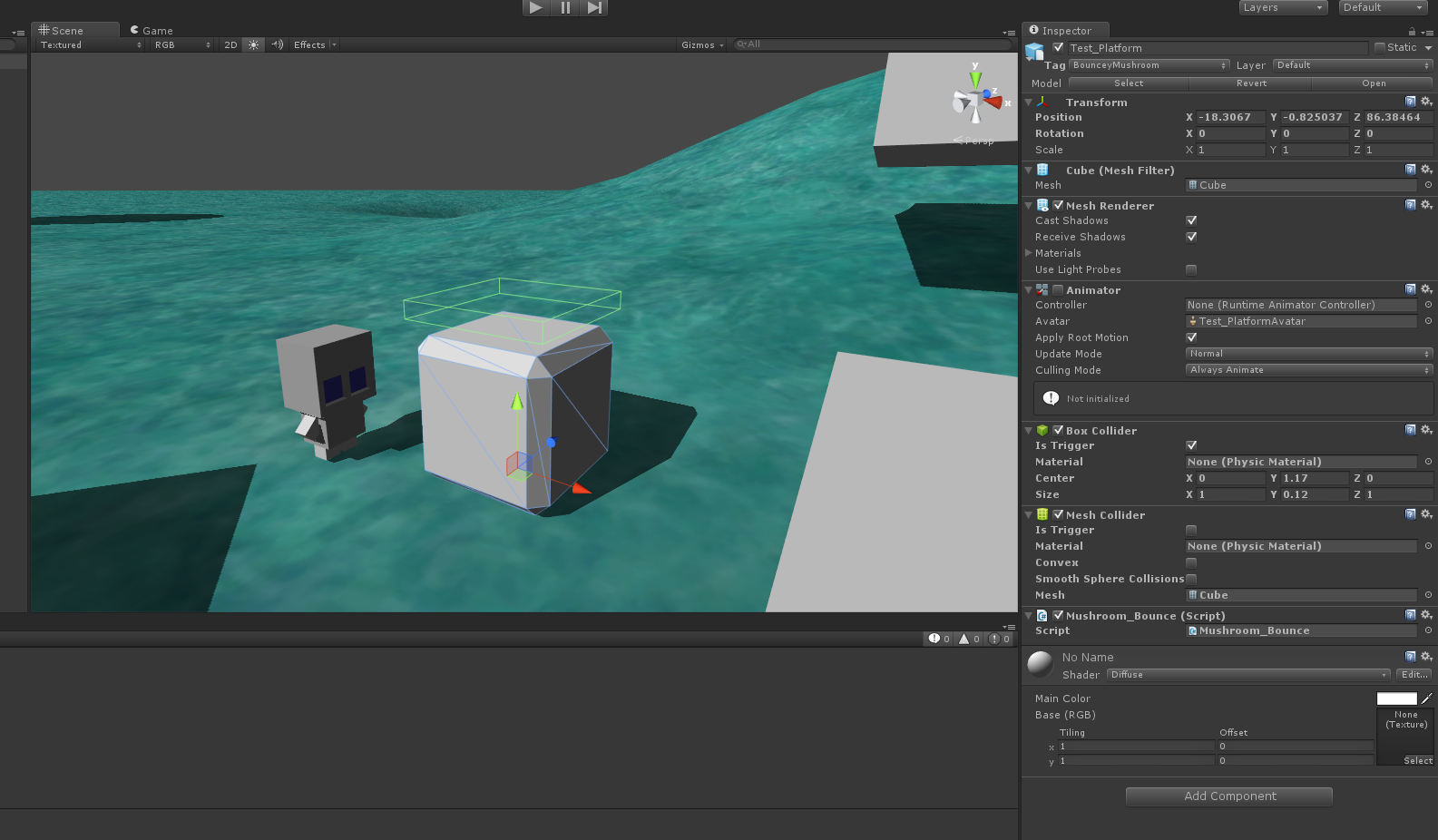
Task: Open the Transform help reference icon
Action: tap(1410, 102)
